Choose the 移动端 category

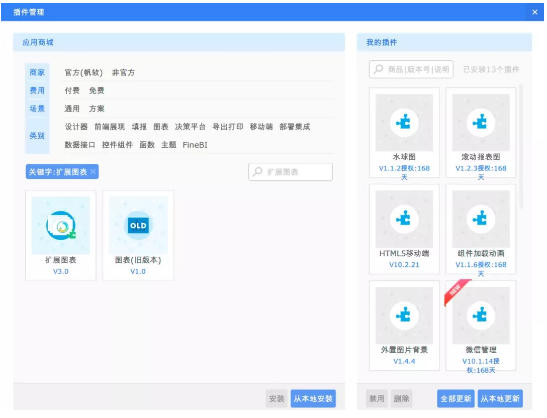(x=261, y=127)
